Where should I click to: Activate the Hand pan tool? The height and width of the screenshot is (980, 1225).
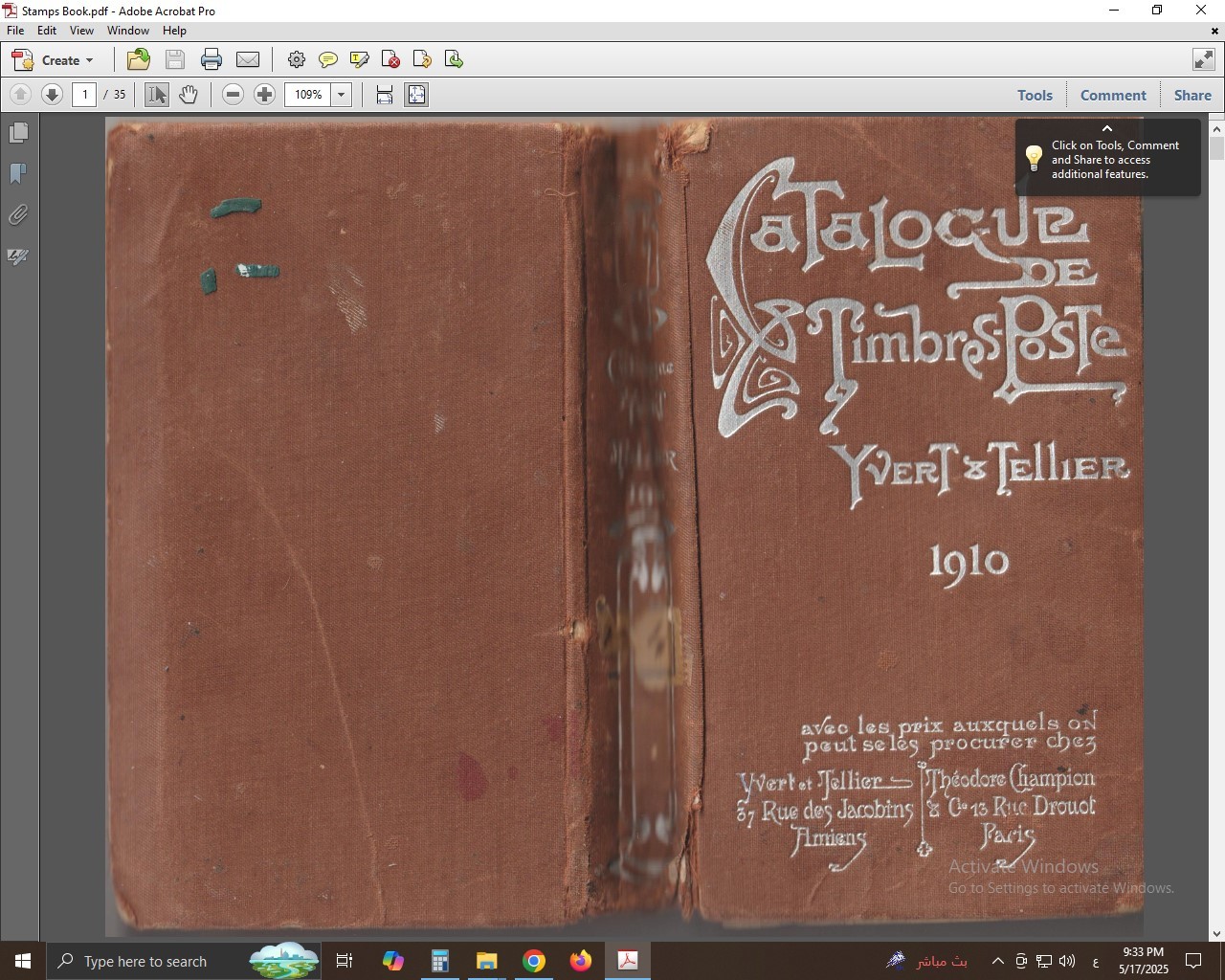pyautogui.click(x=189, y=94)
